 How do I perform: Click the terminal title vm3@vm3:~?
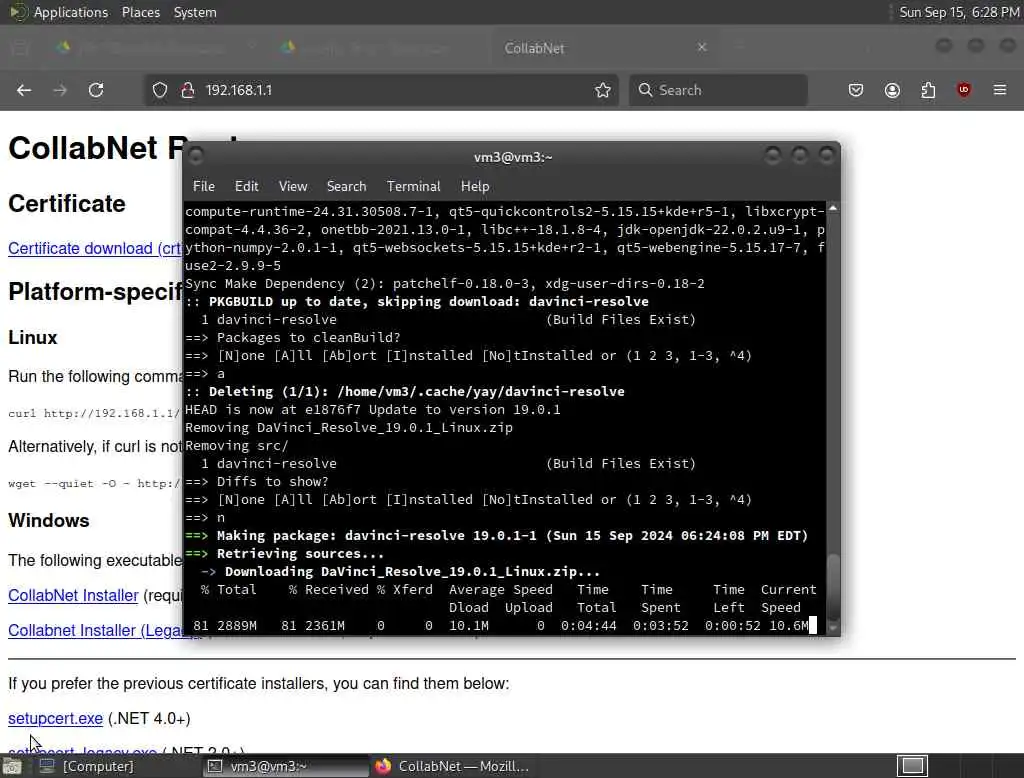(513, 157)
